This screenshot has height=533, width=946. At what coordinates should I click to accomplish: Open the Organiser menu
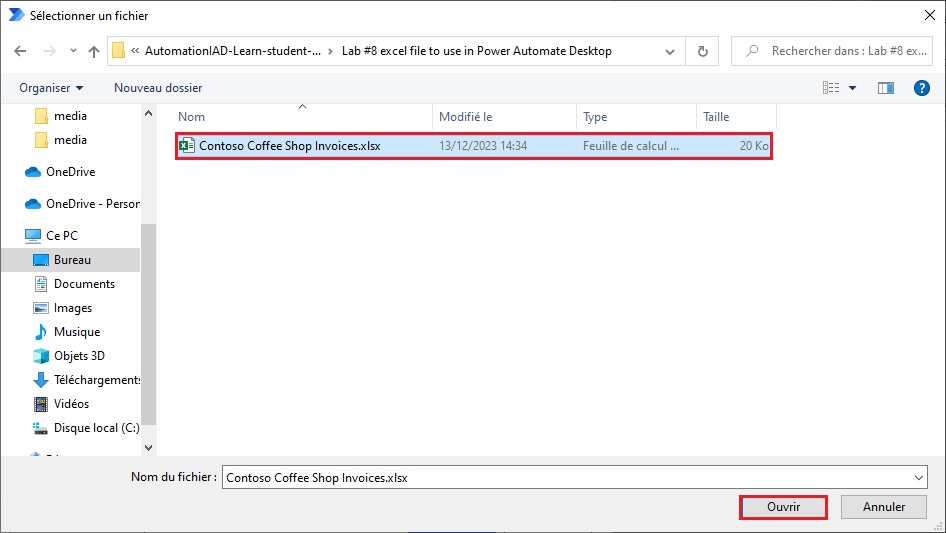(51, 88)
